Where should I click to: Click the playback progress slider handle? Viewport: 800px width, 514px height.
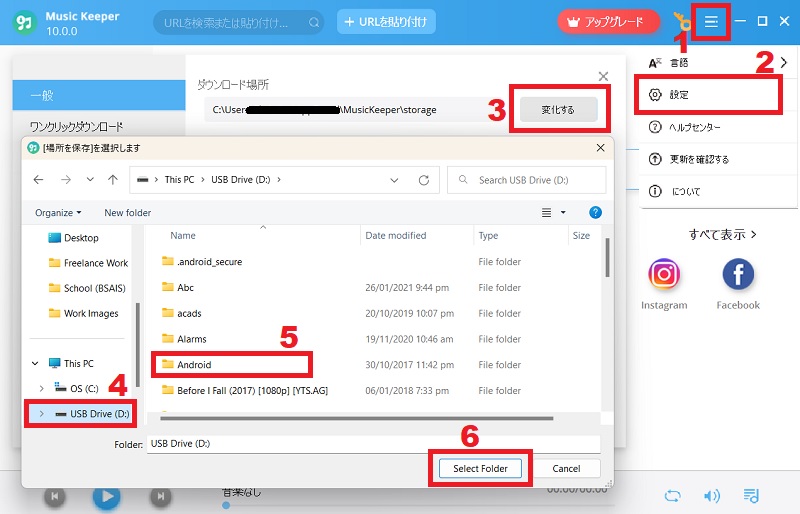(x=226, y=505)
